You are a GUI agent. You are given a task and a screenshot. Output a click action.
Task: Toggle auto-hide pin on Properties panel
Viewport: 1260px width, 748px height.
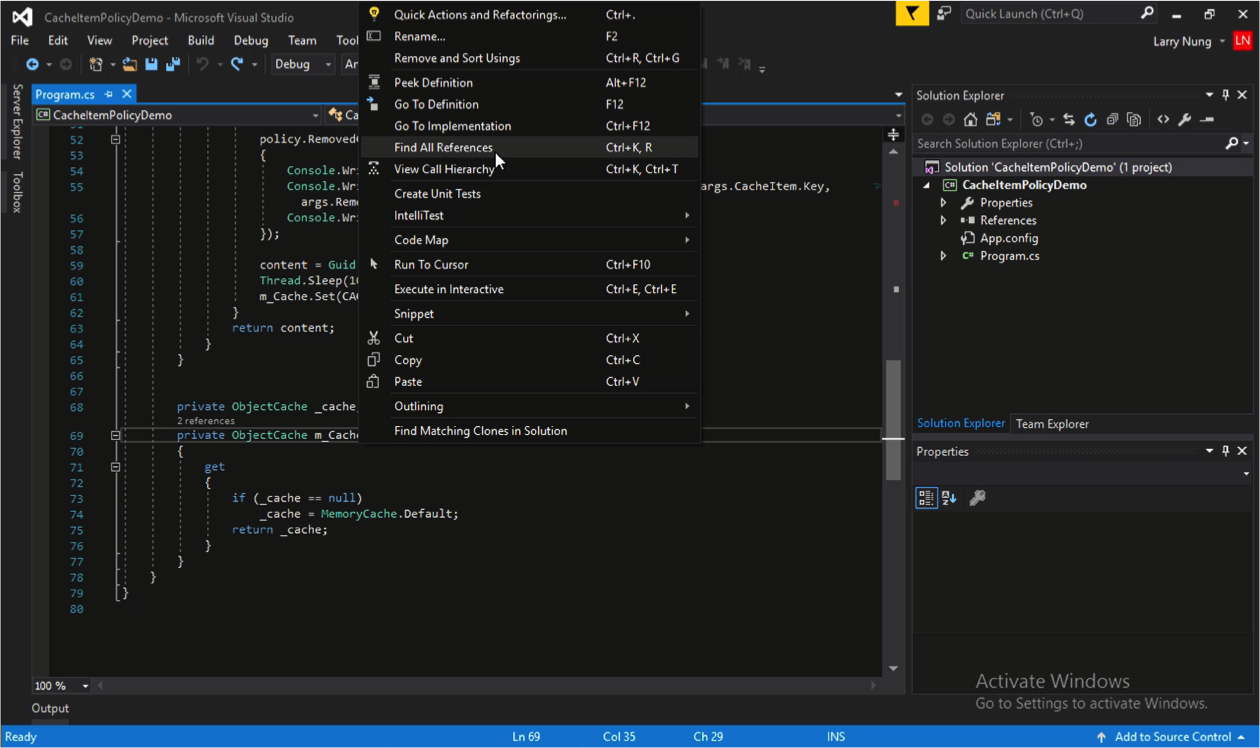1226,451
